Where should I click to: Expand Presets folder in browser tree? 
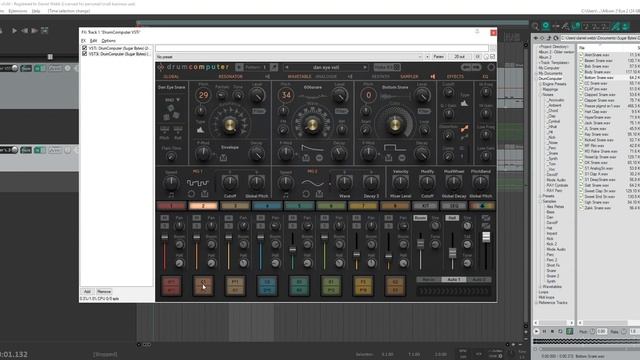540,196
